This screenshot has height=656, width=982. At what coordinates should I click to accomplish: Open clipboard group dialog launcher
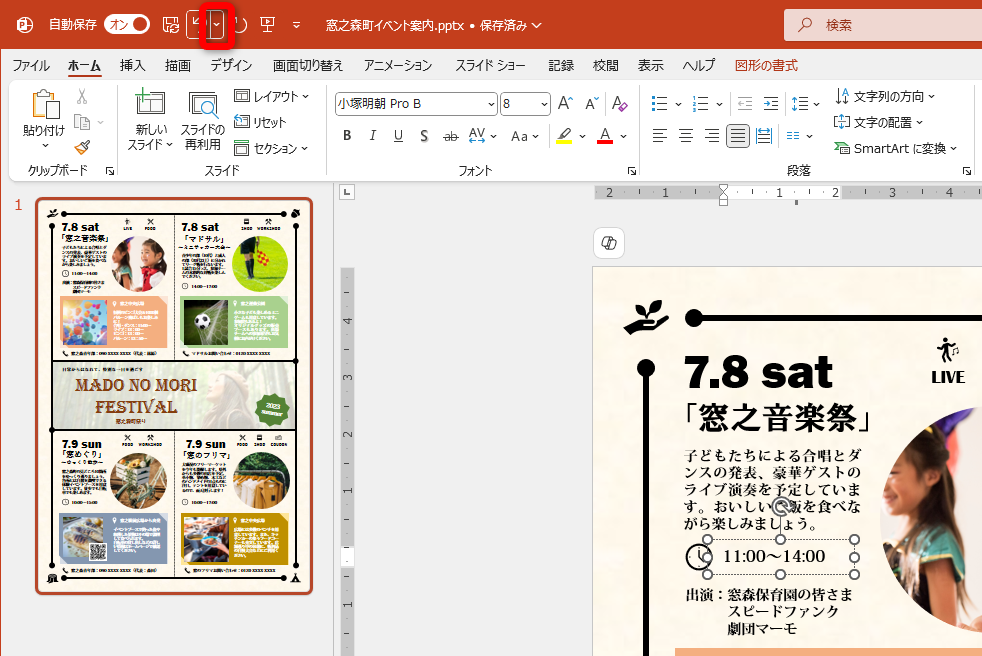[x=110, y=171]
